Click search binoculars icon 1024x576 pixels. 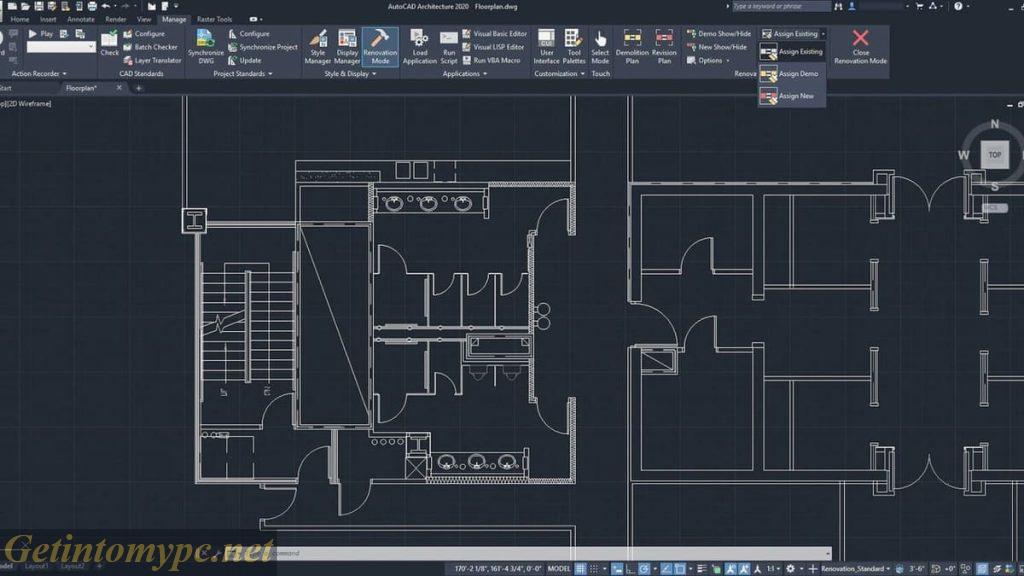(839, 6)
